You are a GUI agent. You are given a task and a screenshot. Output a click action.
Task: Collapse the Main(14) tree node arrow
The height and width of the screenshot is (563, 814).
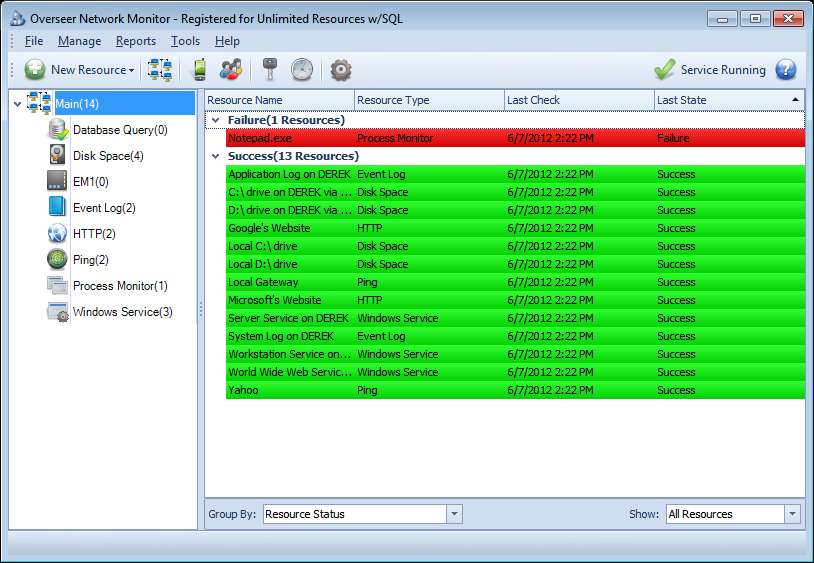pos(17,104)
